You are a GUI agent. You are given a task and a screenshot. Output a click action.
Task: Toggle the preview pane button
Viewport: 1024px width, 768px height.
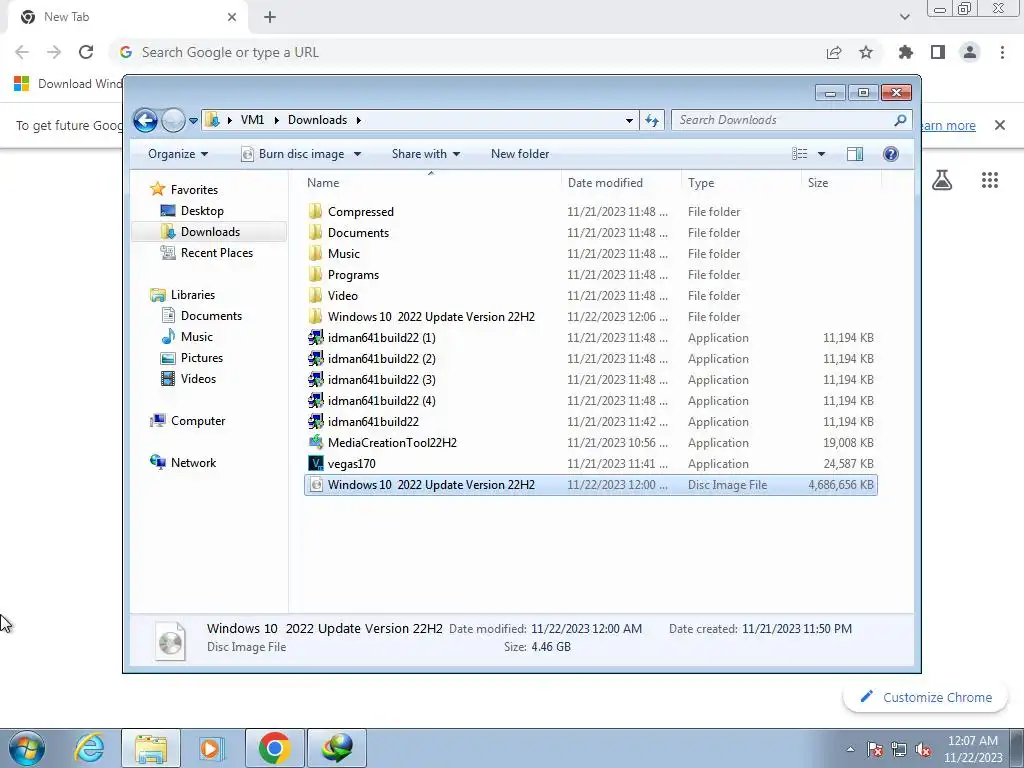click(x=854, y=154)
